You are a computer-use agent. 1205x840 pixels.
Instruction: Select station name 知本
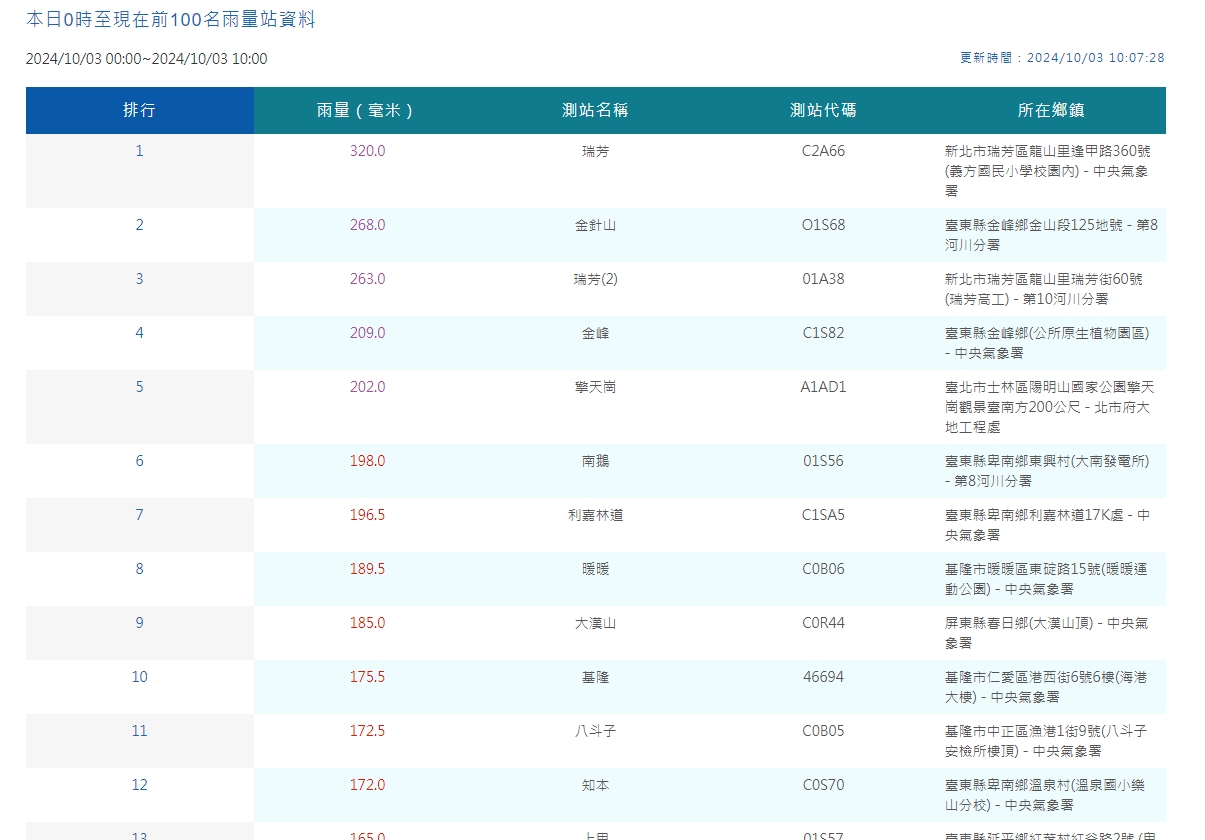[x=595, y=785]
